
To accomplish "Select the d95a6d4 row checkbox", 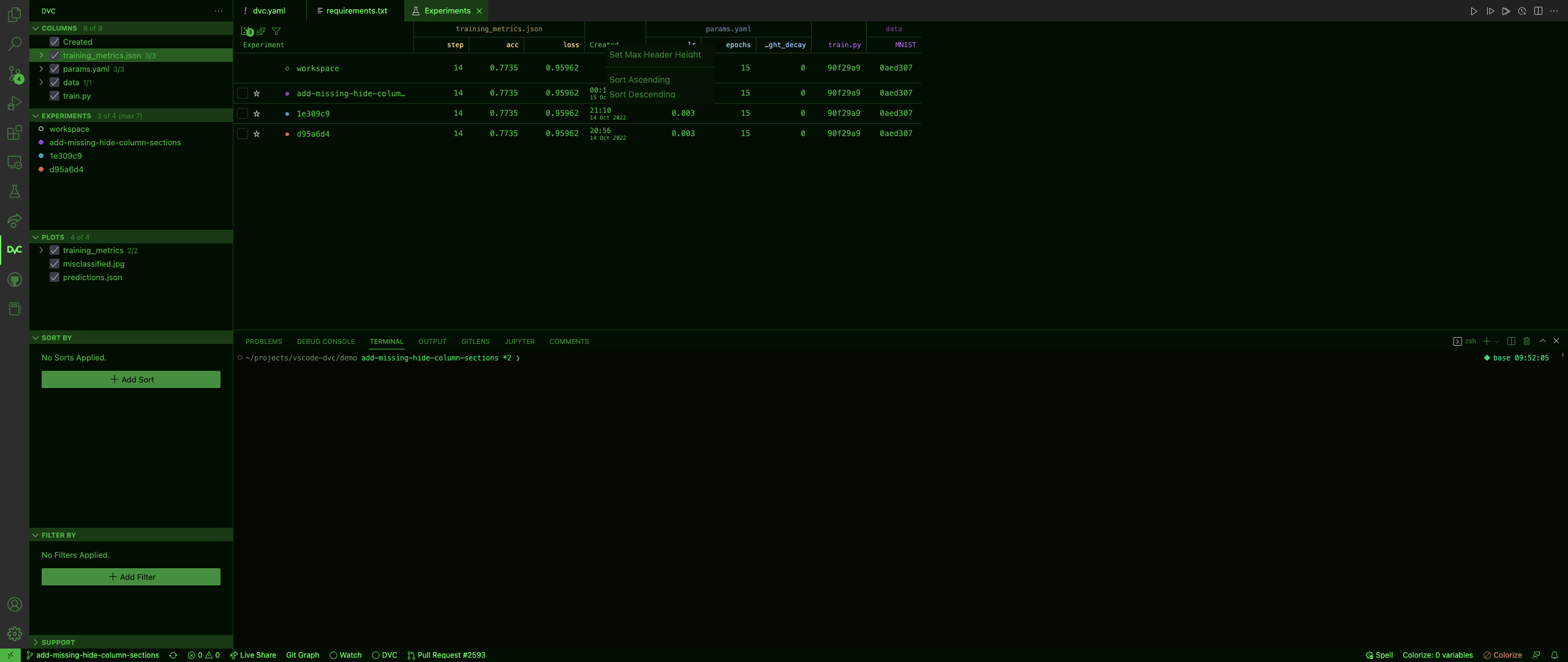I will [243, 134].
